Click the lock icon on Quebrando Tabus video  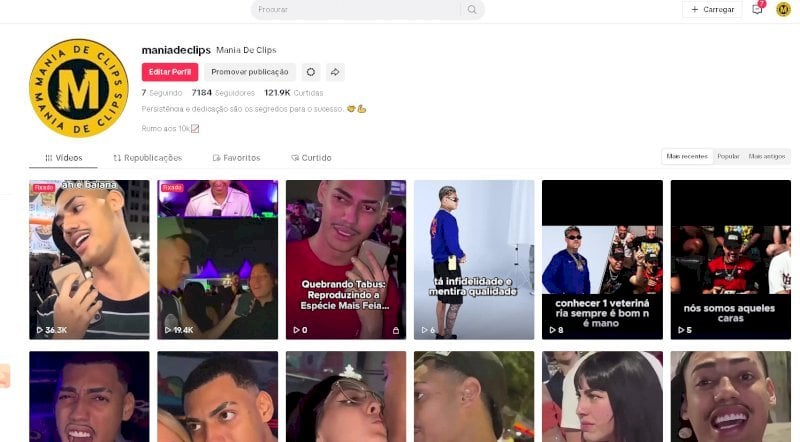(x=395, y=330)
